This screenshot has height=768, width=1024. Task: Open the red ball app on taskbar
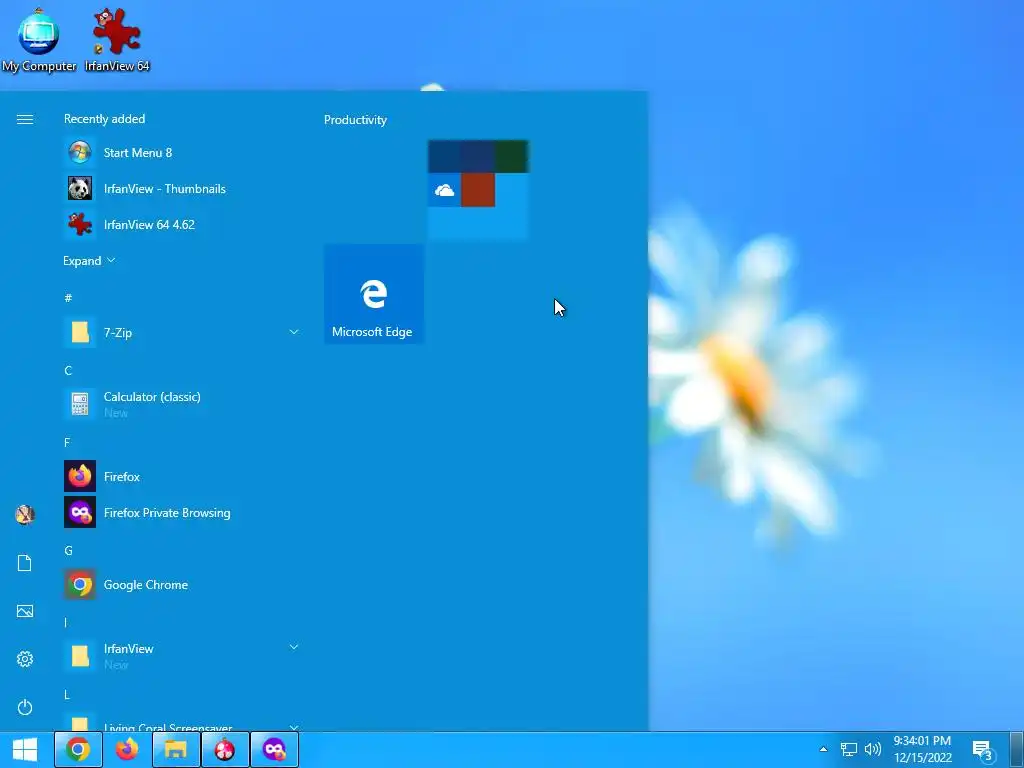[x=225, y=749]
